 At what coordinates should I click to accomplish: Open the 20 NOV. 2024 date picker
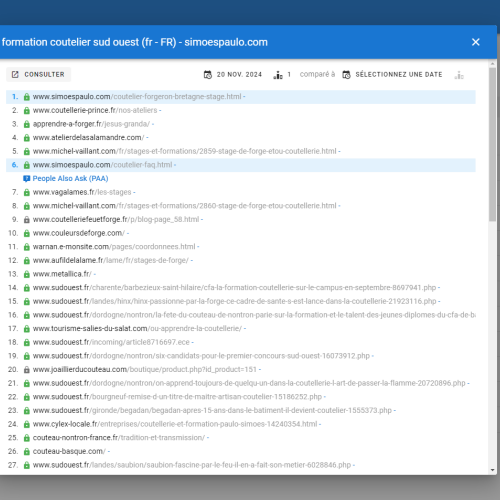coord(233,74)
